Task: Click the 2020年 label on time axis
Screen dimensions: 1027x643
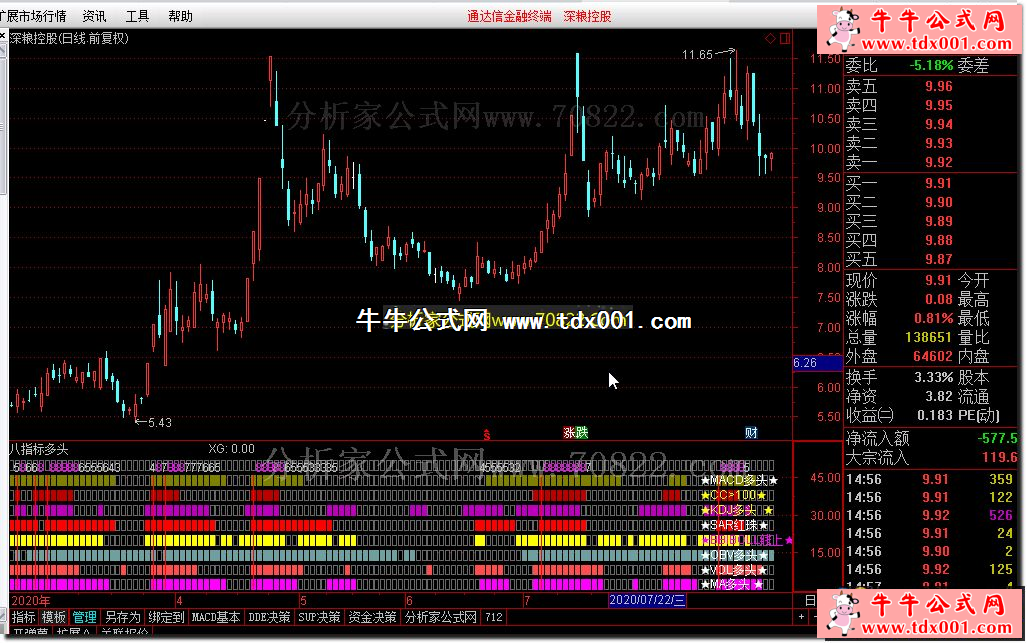Action: tap(31, 600)
